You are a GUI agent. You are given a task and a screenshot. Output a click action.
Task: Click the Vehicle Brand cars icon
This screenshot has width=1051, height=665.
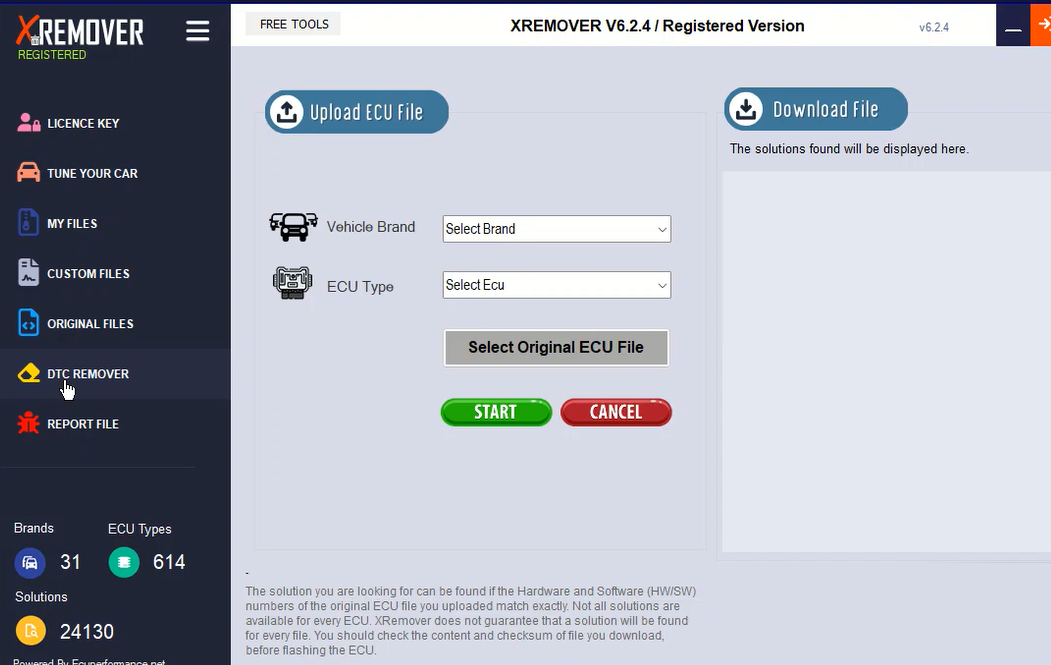click(x=293, y=227)
